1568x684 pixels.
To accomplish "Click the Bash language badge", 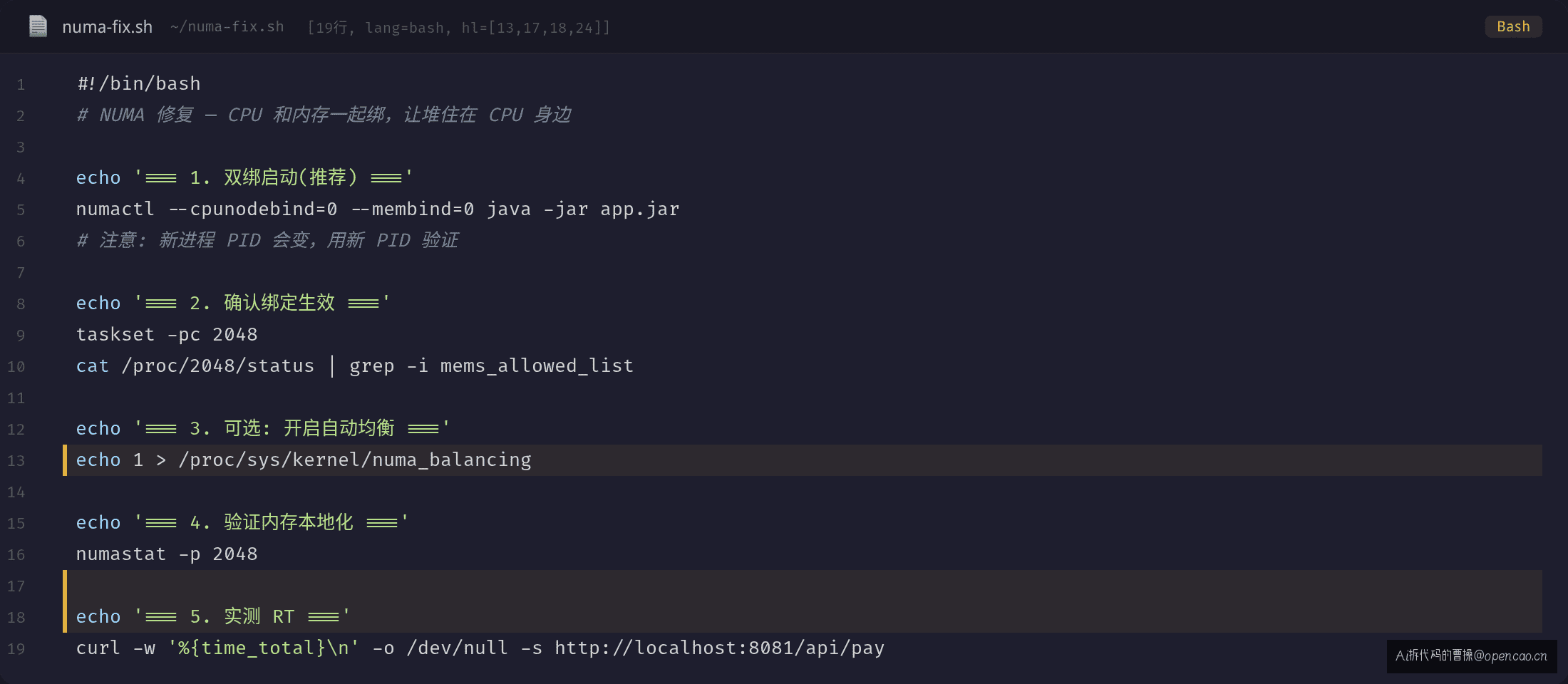I will [x=1513, y=26].
